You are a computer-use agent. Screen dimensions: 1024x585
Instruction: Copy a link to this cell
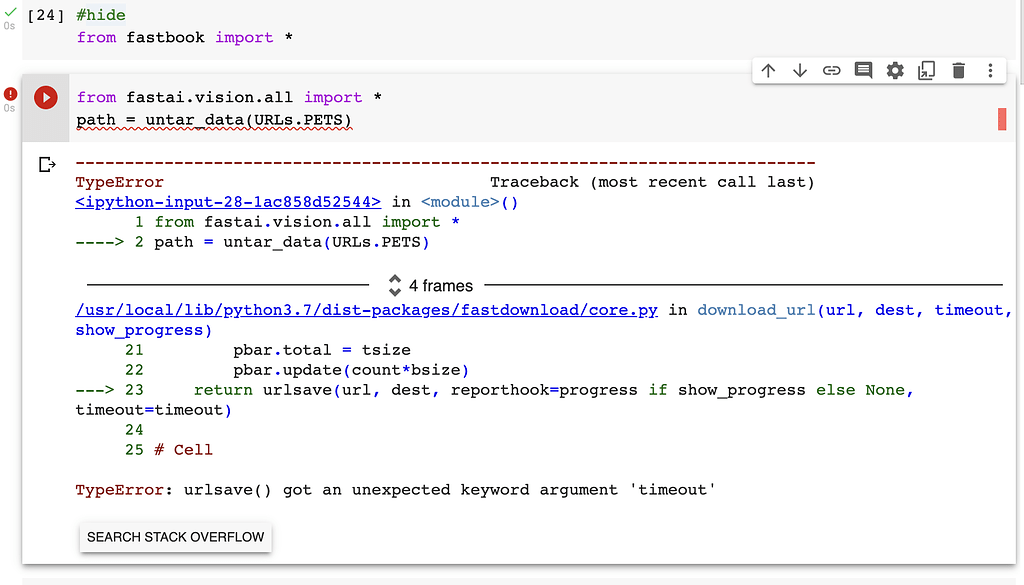click(831, 70)
